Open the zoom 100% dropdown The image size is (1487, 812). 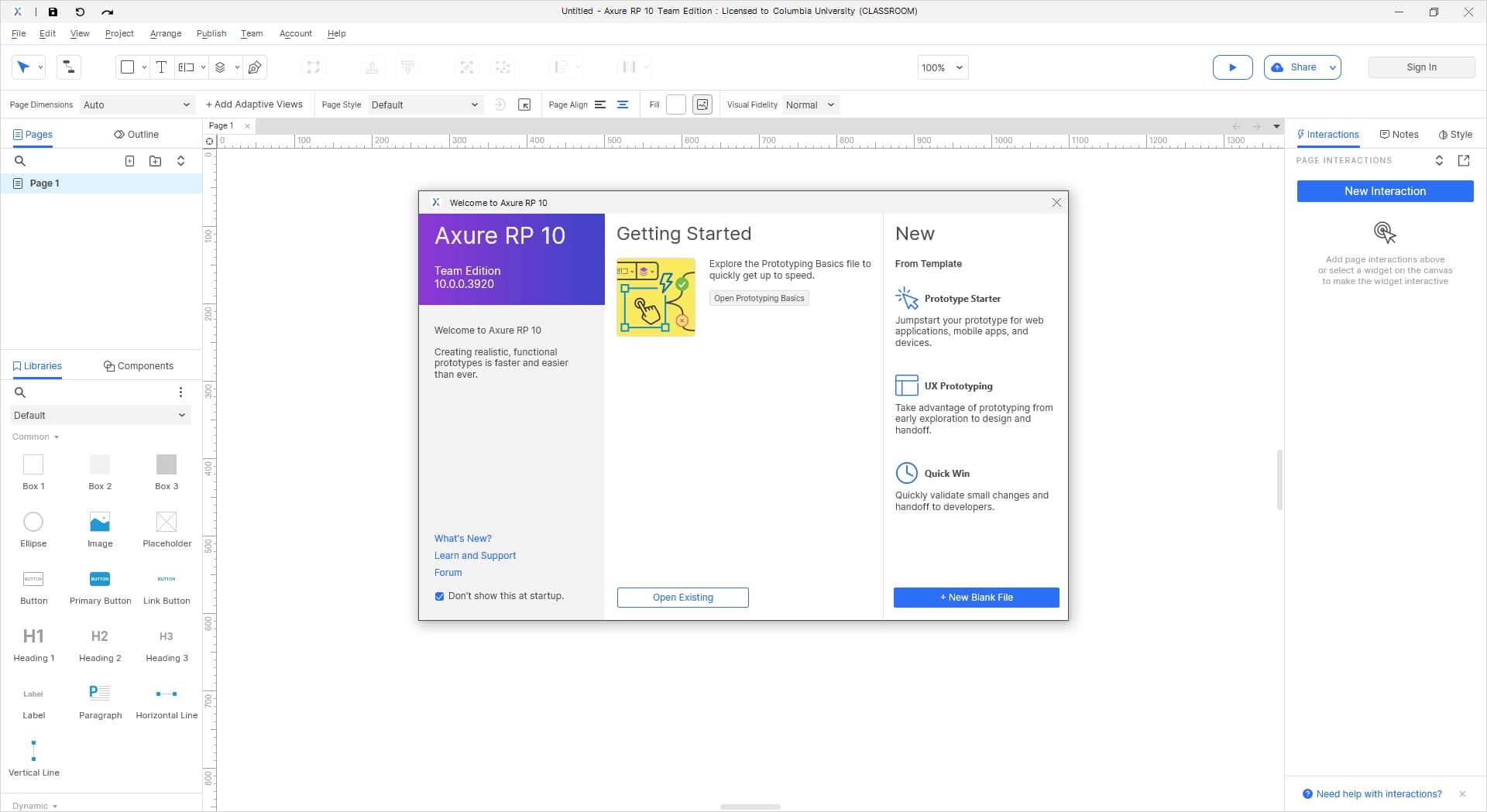(x=943, y=67)
